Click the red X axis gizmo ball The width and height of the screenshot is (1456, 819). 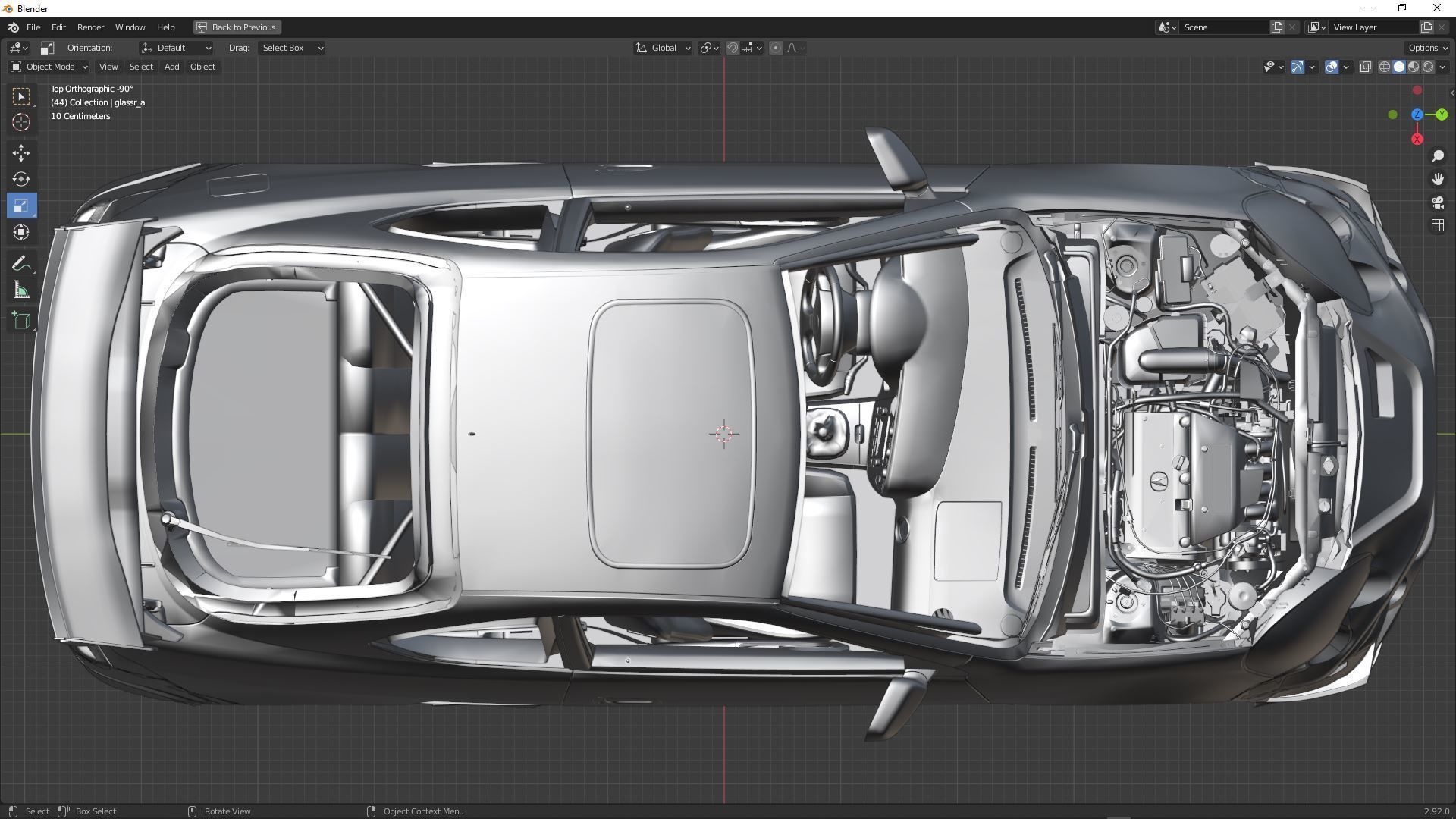(x=1417, y=139)
